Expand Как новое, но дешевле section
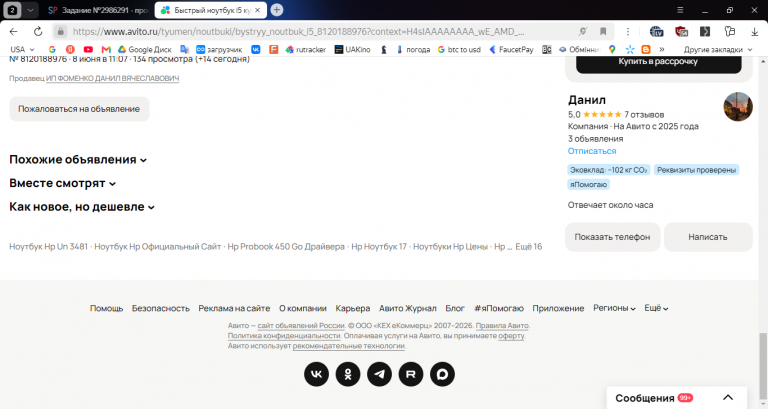Screen dimensions: 768x409 [x=82, y=207]
